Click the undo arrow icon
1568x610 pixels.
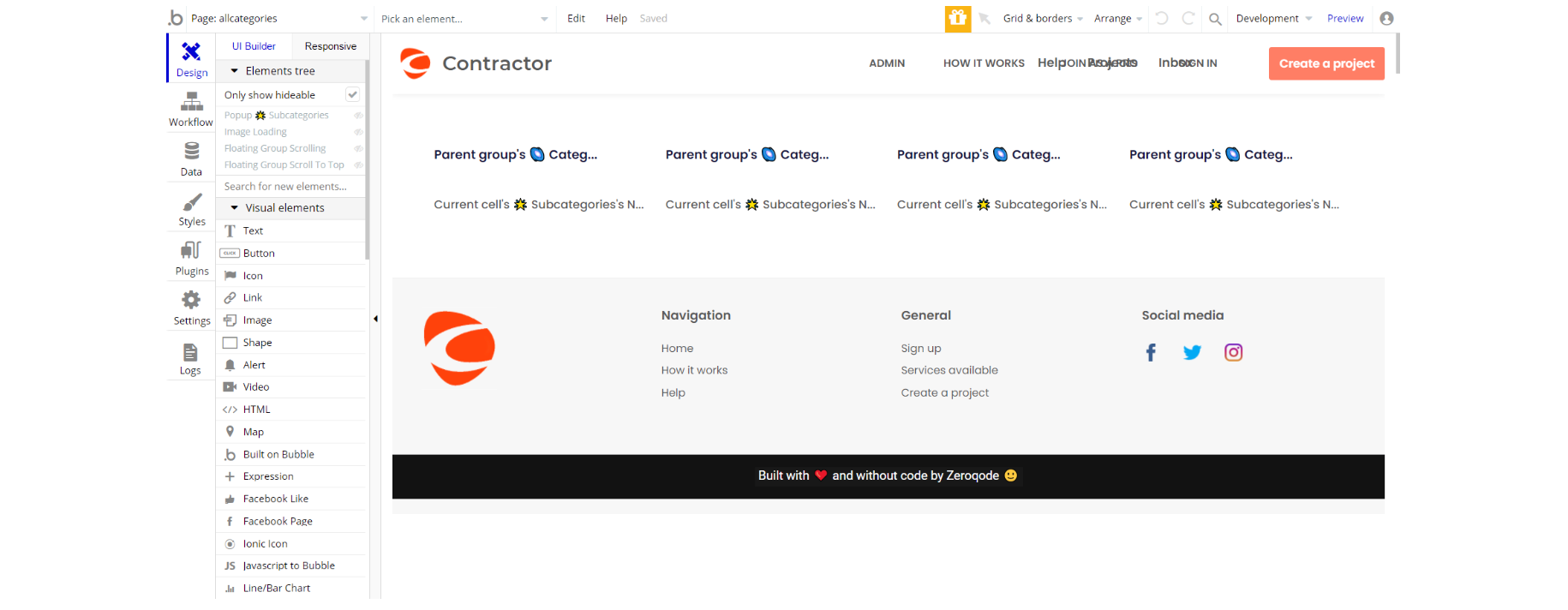1162,18
